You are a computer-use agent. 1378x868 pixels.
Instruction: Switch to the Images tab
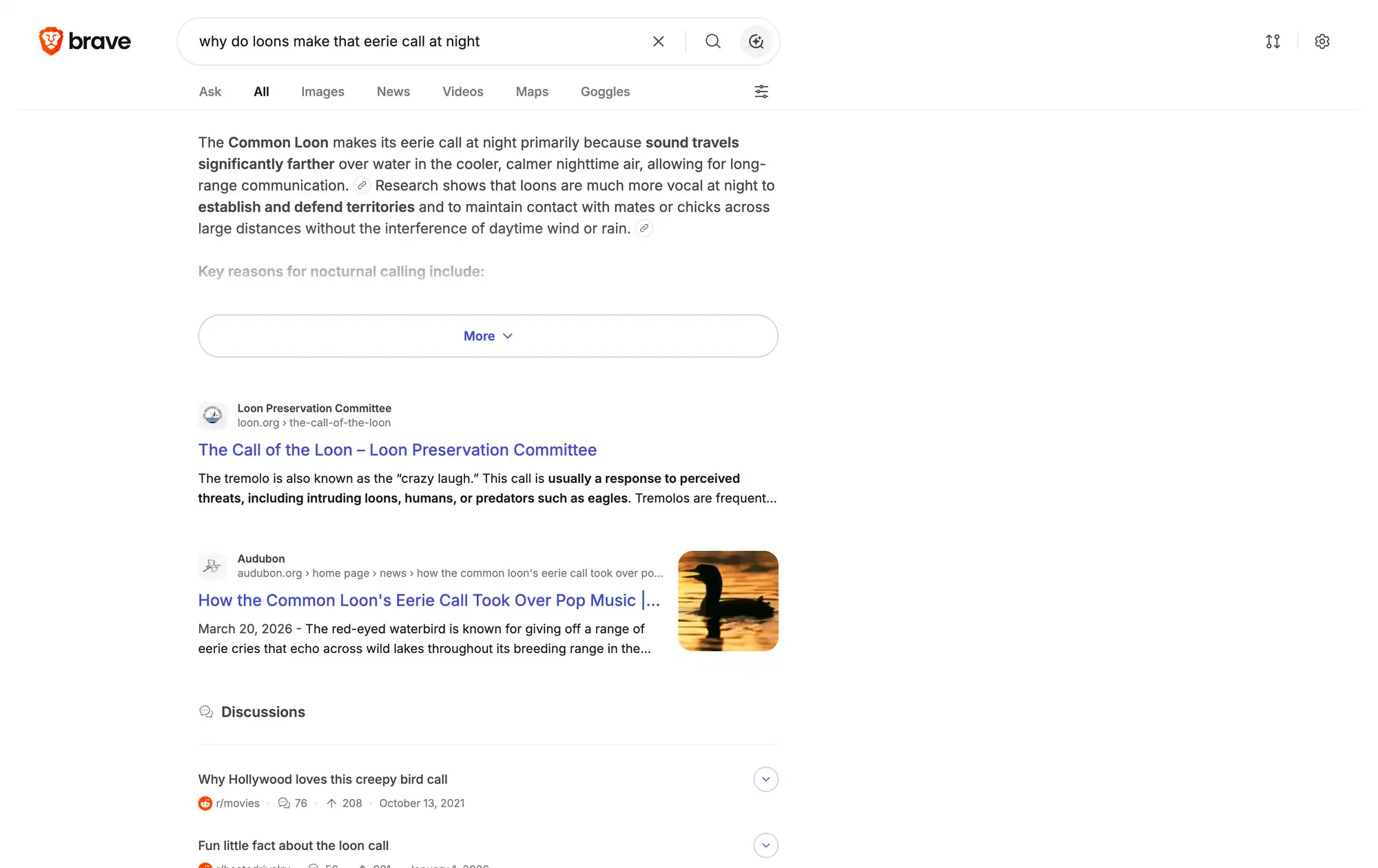coord(322,92)
